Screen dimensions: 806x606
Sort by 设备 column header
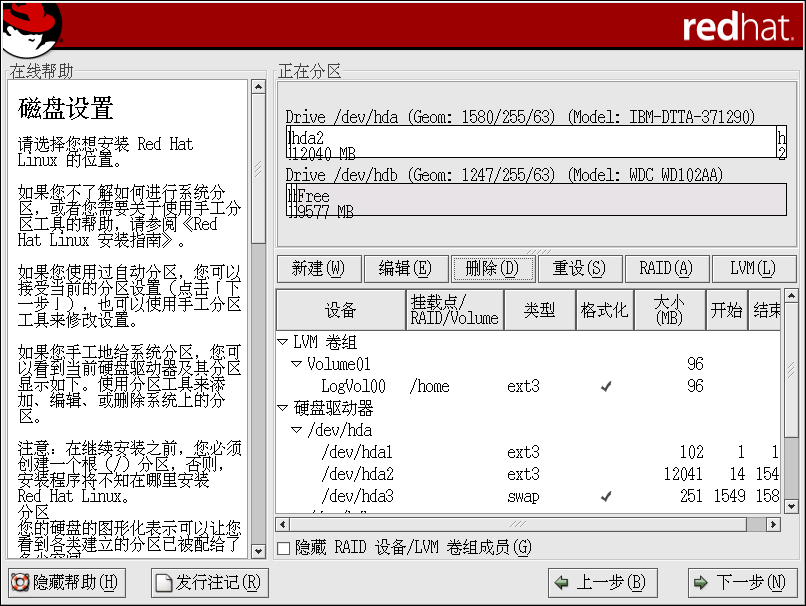341,310
